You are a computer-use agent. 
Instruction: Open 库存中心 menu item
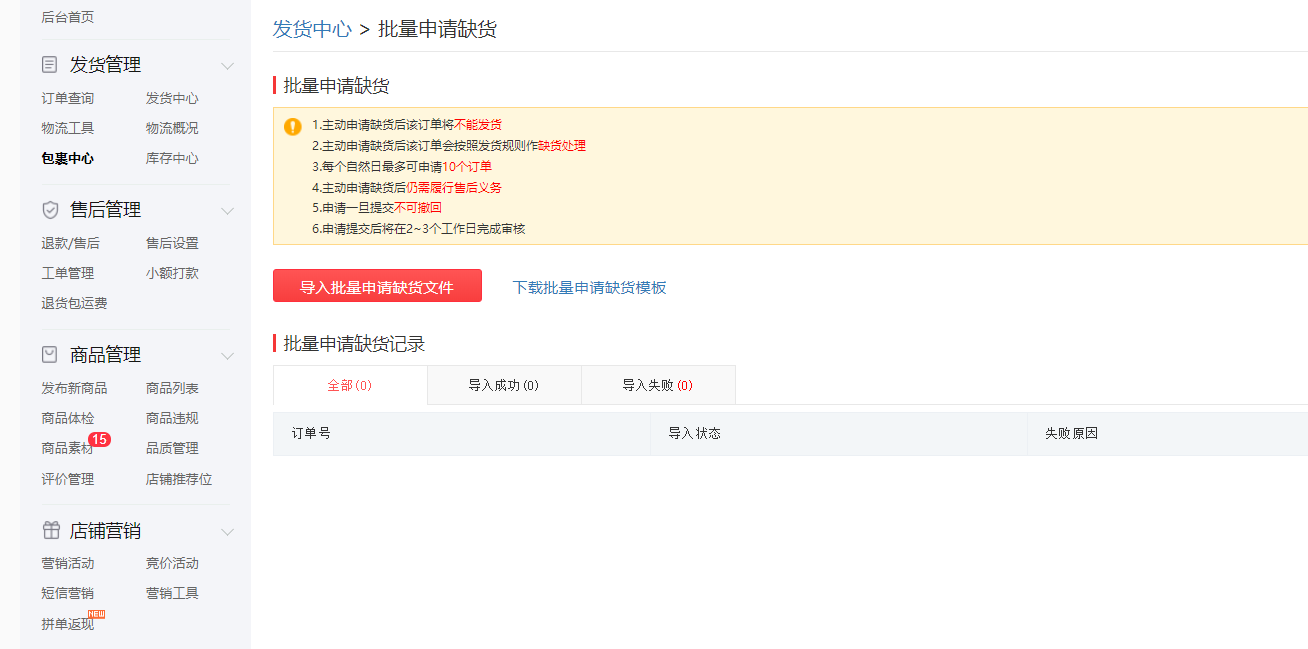pyautogui.click(x=172, y=158)
